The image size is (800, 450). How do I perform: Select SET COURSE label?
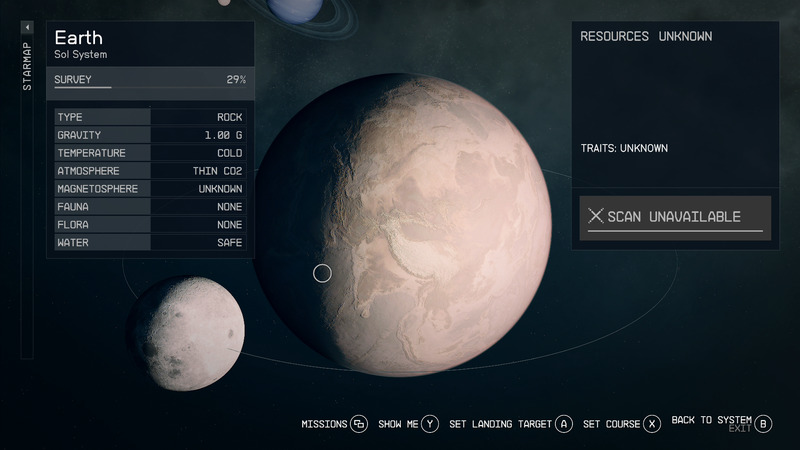tap(611, 424)
